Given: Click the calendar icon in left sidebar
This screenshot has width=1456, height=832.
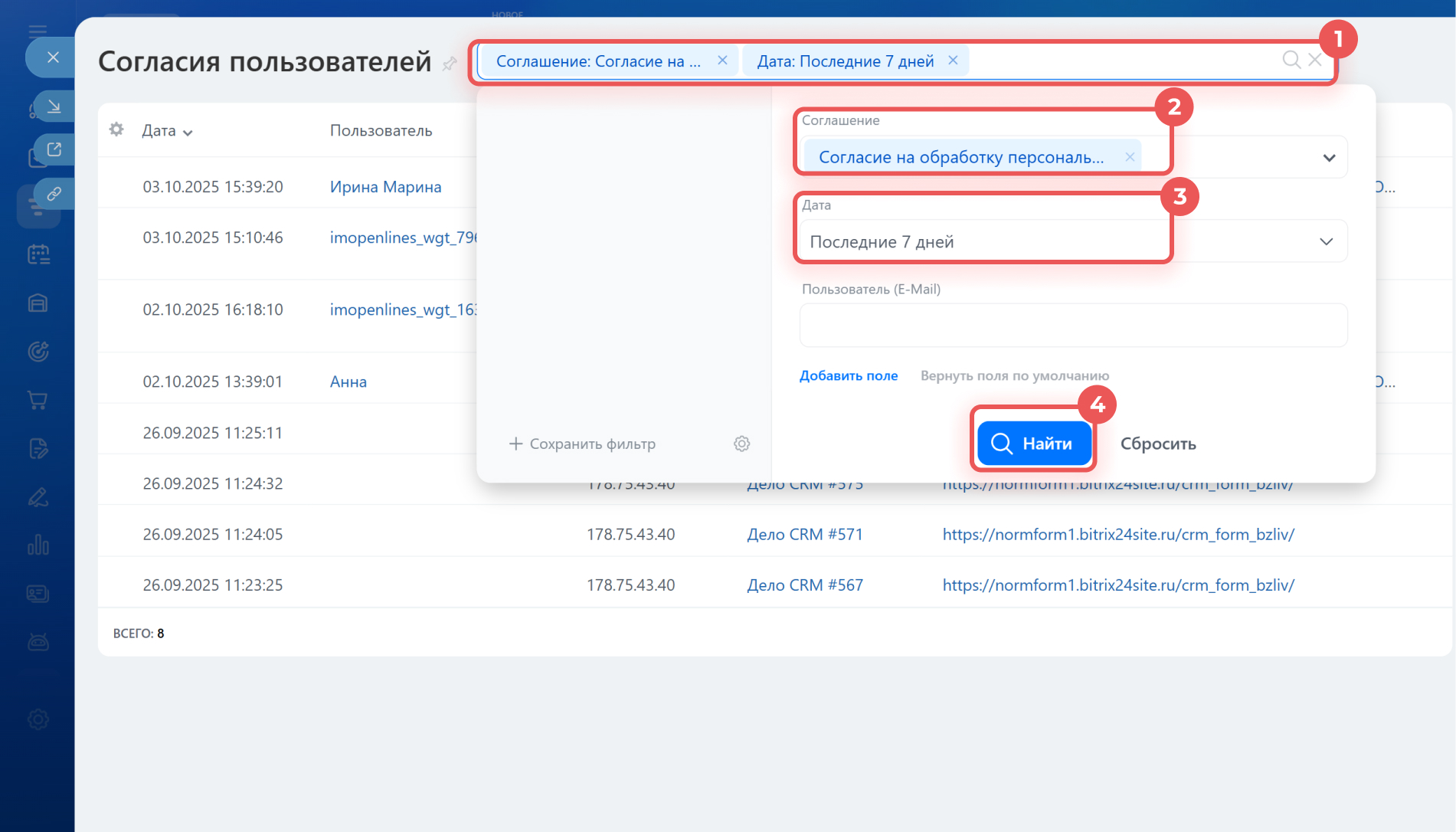Looking at the screenshot, I should 38,254.
